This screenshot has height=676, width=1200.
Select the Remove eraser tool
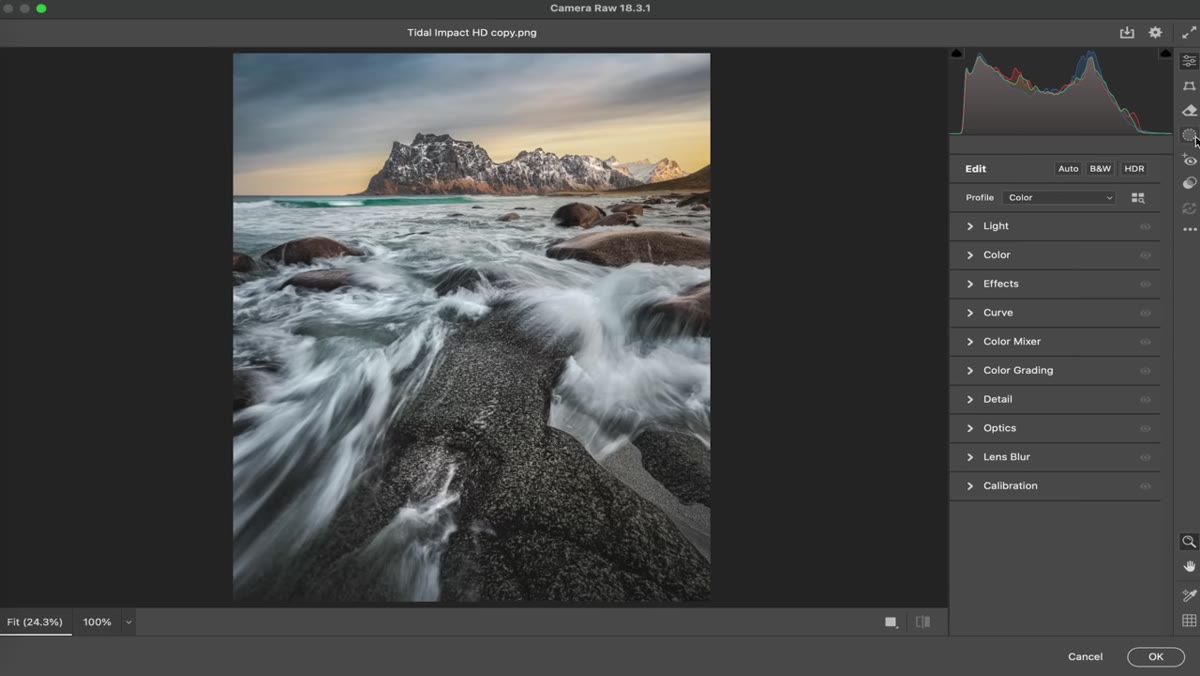[1189, 110]
